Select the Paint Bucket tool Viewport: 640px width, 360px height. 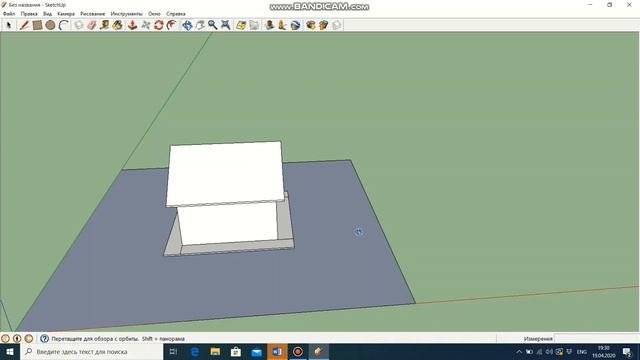[x=118, y=25]
